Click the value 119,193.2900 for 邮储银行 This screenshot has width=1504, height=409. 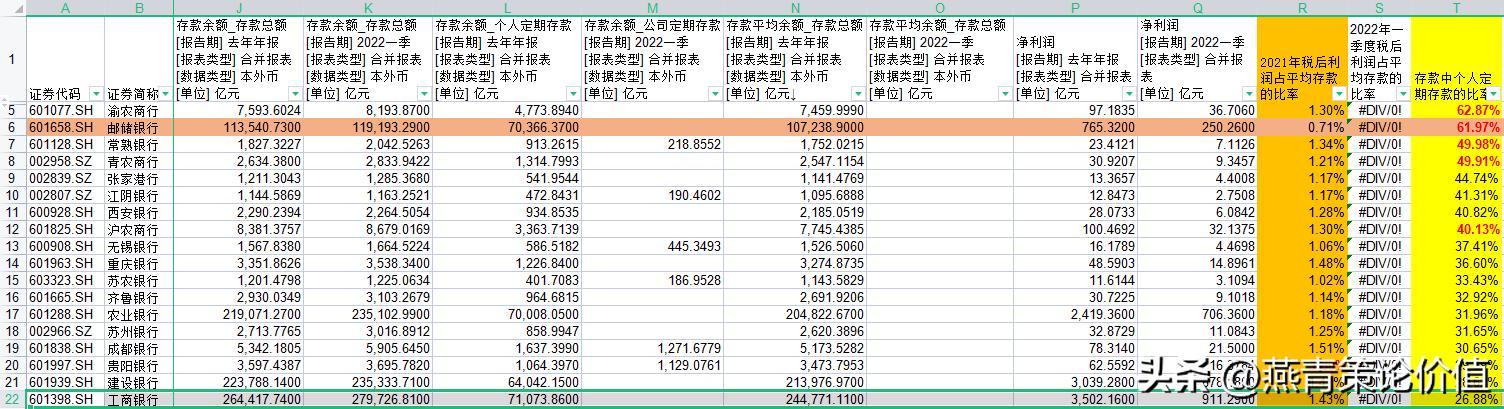pos(368,128)
